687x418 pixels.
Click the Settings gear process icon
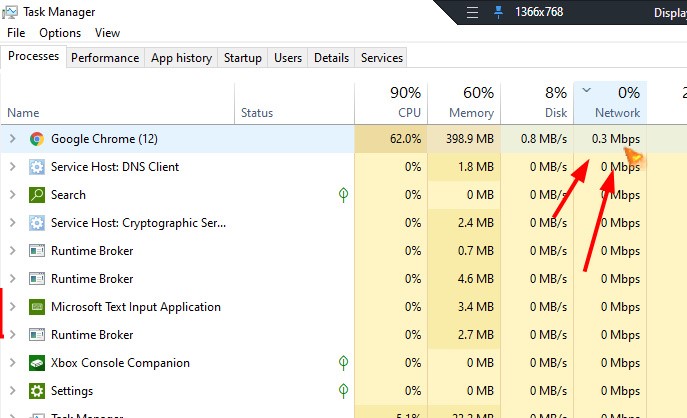point(37,391)
